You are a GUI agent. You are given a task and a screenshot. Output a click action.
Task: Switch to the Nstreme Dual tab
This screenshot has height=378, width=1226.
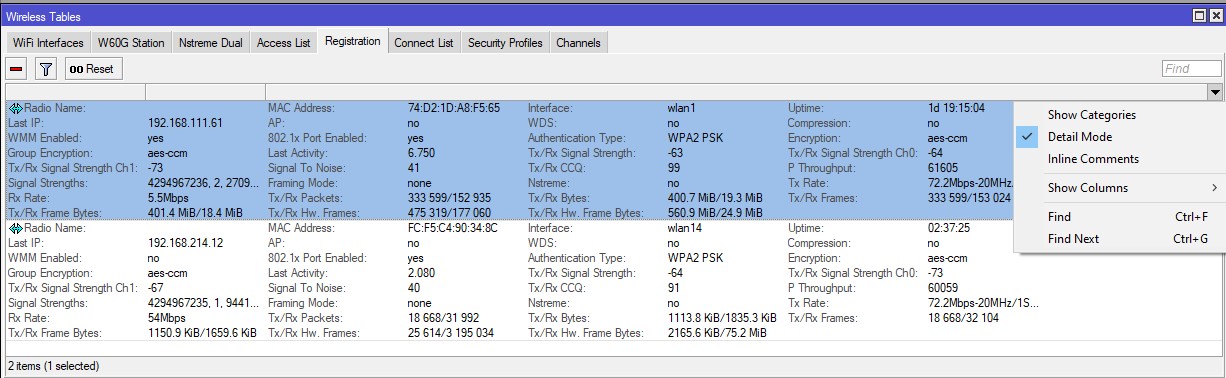211,43
